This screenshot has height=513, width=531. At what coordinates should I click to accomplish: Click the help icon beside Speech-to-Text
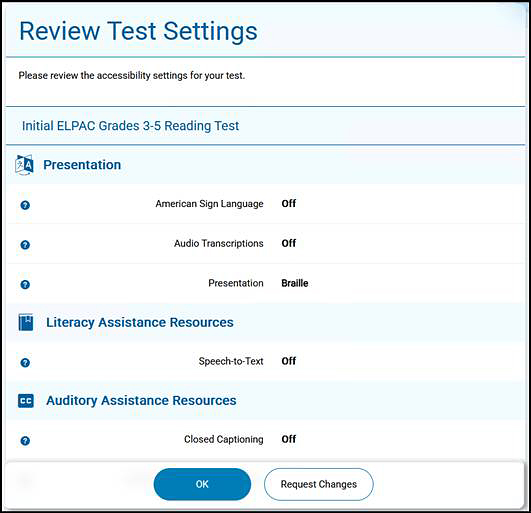point(25,363)
